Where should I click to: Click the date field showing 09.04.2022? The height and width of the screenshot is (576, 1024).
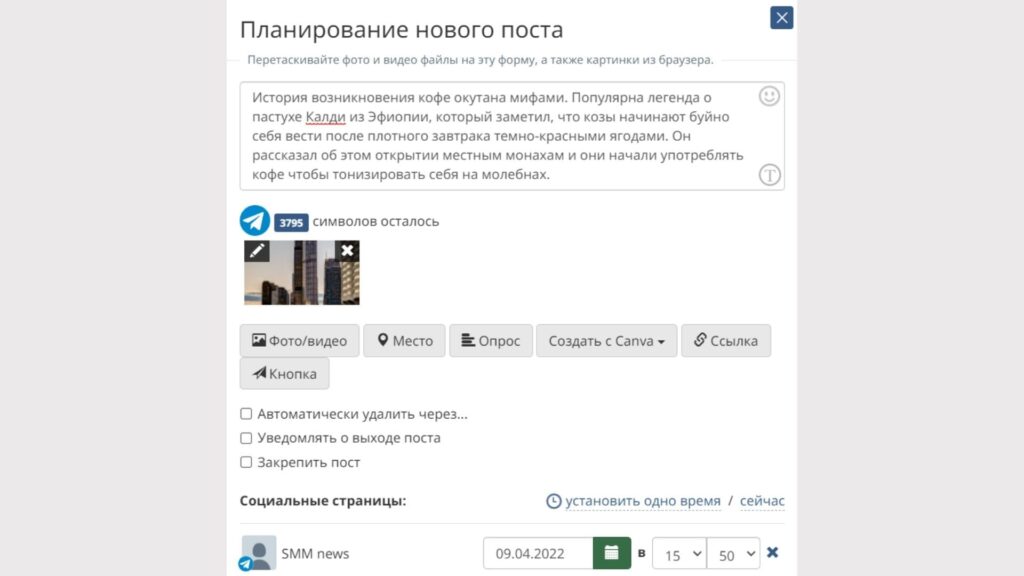538,553
